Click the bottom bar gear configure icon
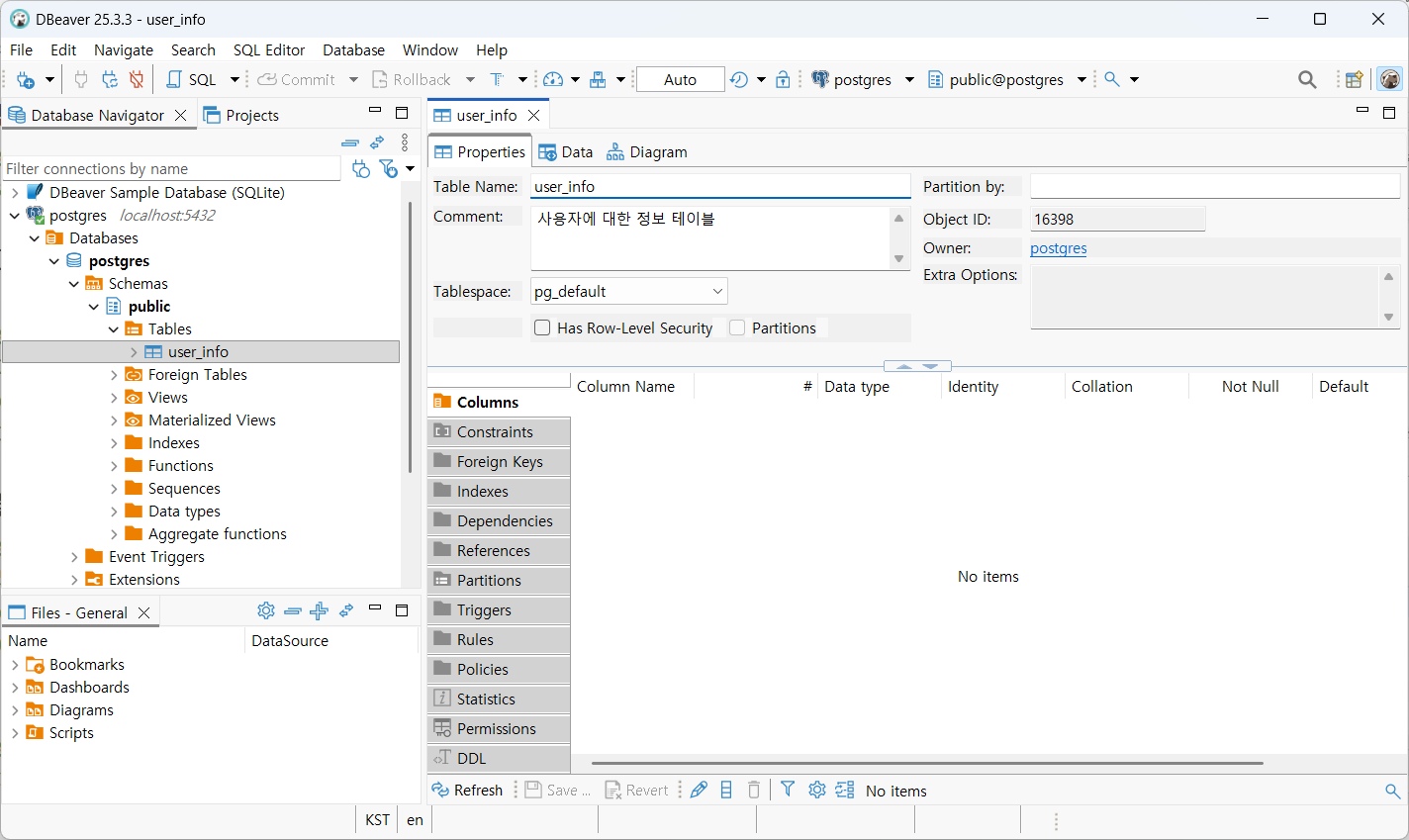The height and width of the screenshot is (840, 1409). (x=816, y=790)
